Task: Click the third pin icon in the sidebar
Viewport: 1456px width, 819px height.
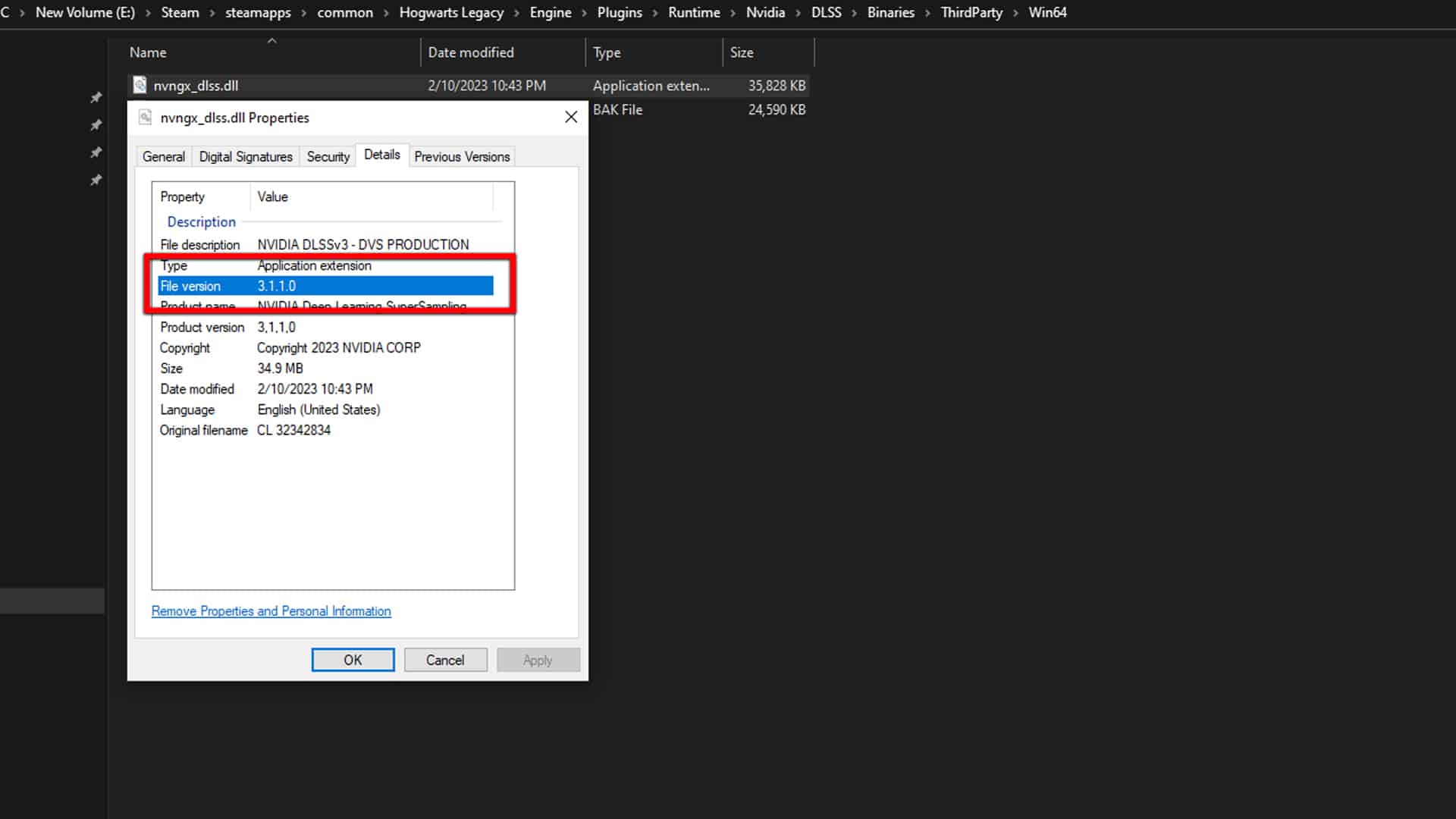Action: tap(96, 152)
